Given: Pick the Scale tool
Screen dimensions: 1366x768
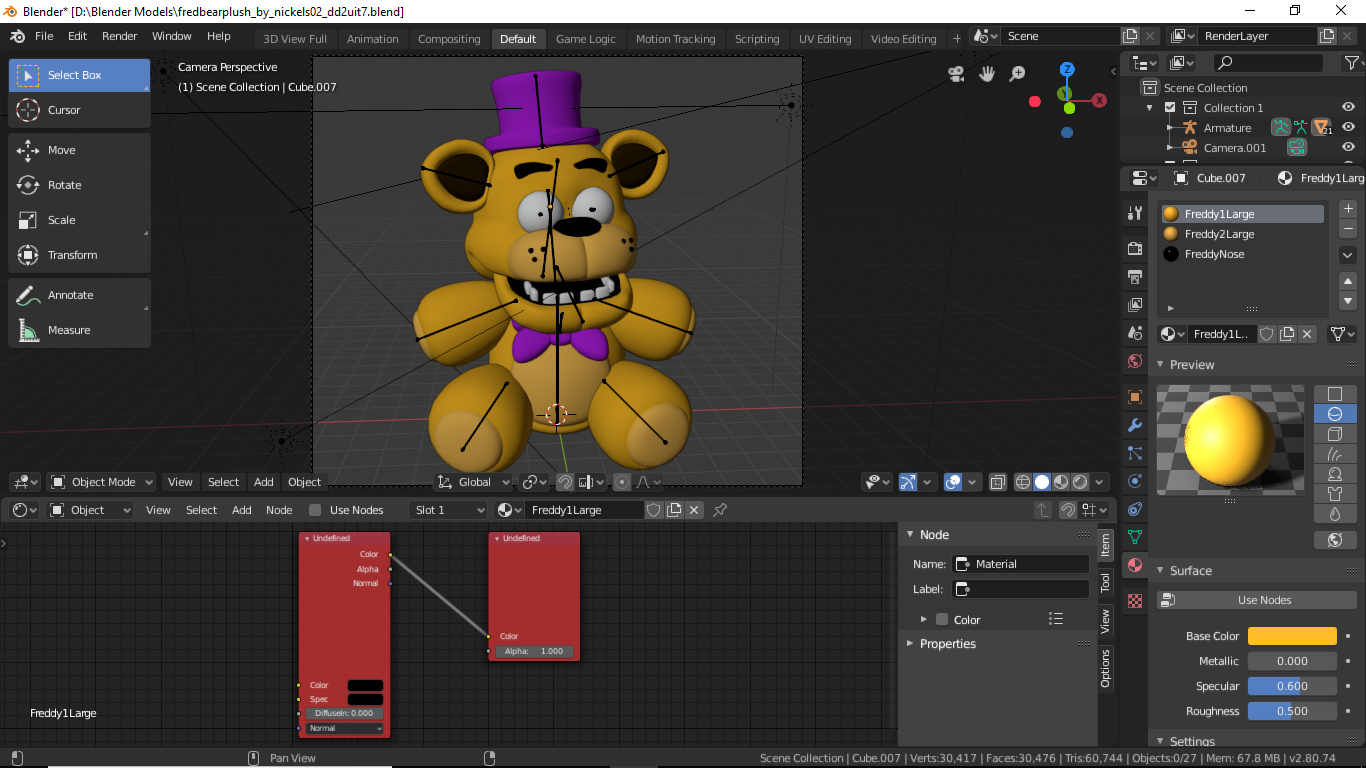Looking at the screenshot, I should click(x=79, y=220).
